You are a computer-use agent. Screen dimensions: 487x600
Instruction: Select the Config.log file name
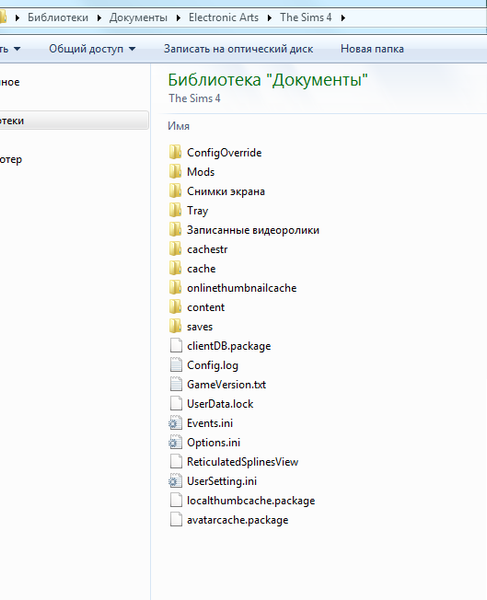pos(213,365)
